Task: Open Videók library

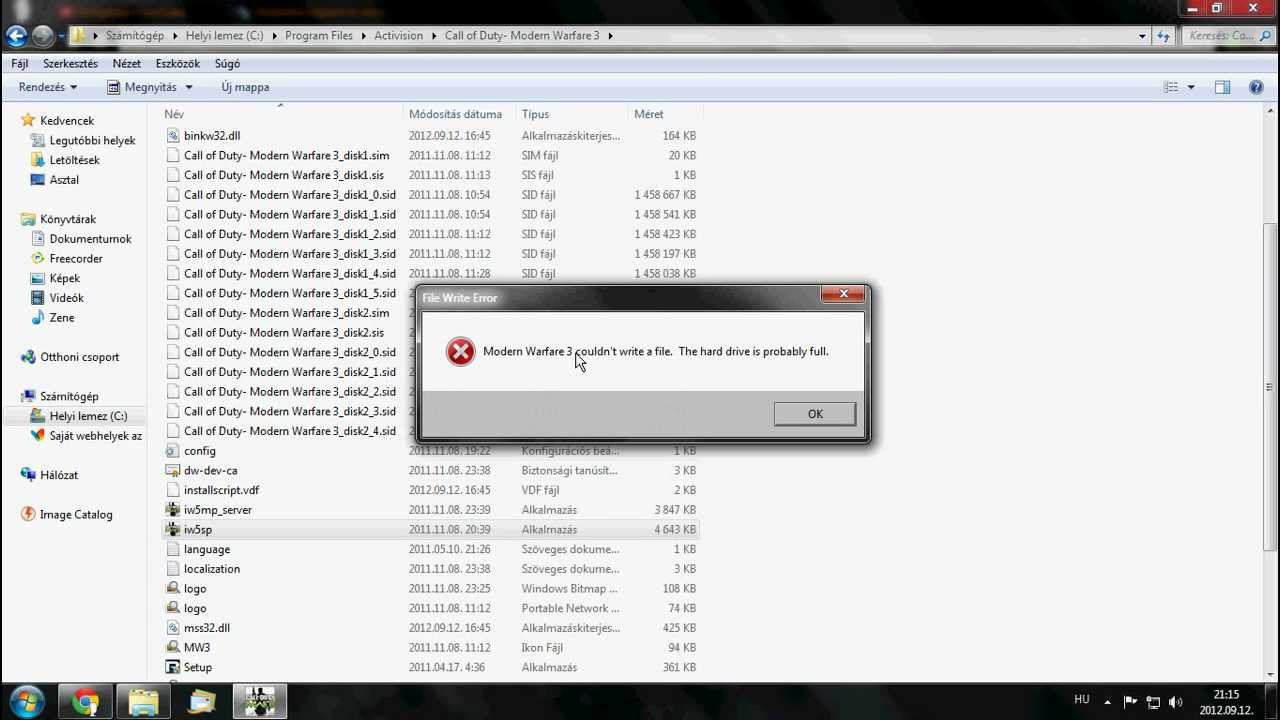Action: click(67, 298)
